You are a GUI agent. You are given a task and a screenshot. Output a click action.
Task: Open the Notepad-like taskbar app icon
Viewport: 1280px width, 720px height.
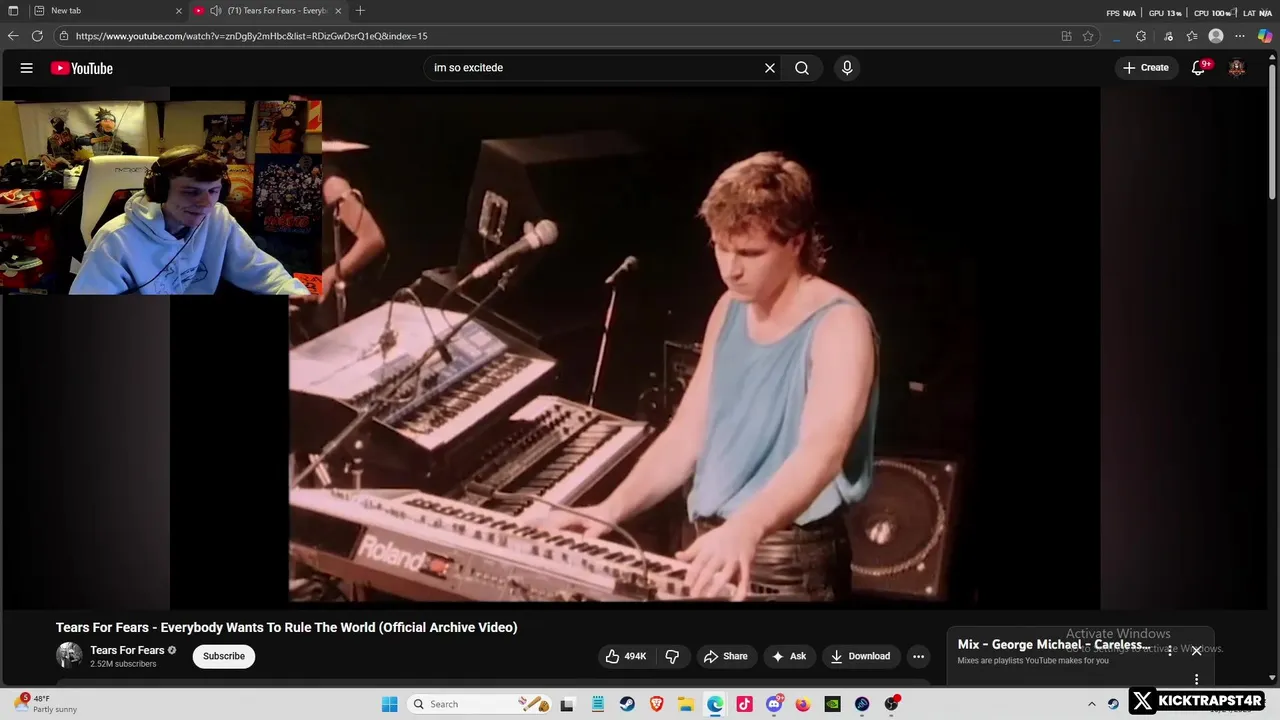coord(597,704)
